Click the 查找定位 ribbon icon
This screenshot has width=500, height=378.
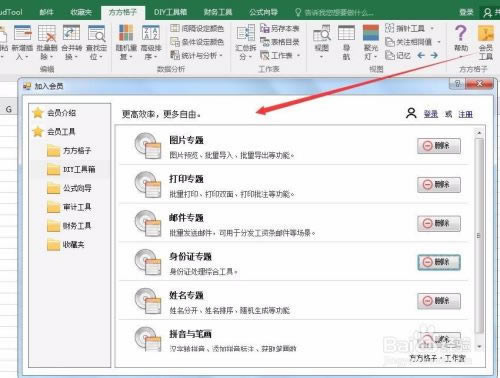click(96, 34)
